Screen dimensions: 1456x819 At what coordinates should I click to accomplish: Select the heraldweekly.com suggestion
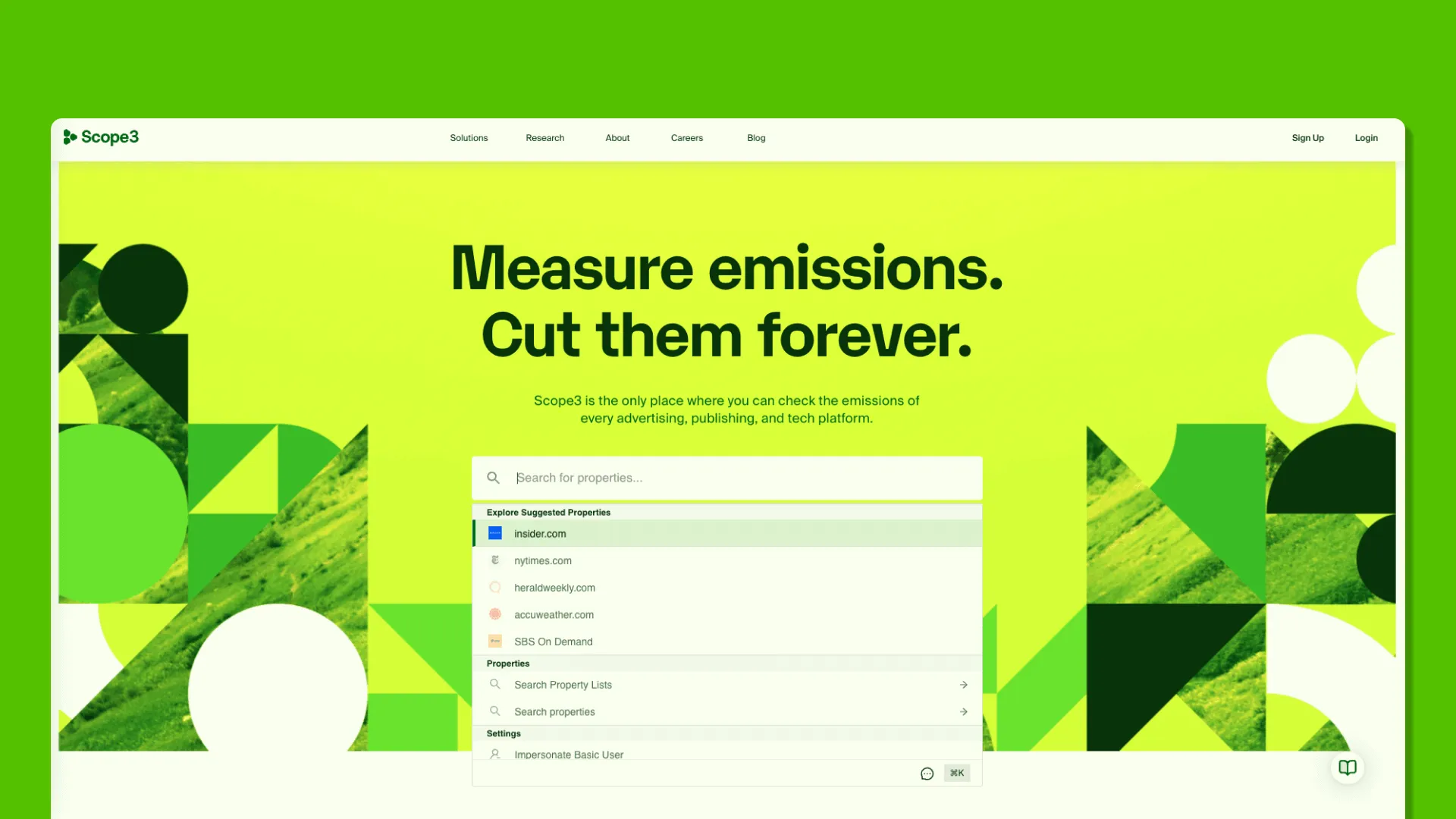pos(554,588)
